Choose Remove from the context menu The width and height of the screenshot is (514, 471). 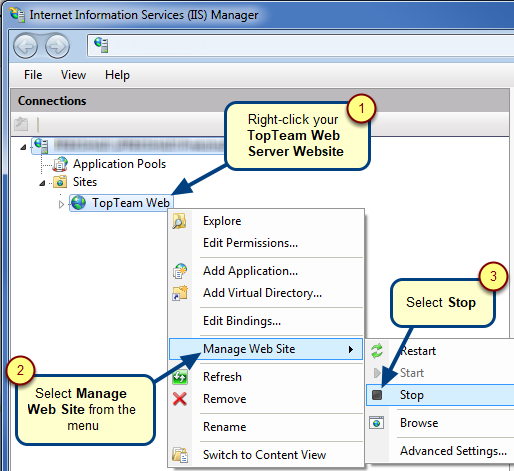click(x=266, y=399)
